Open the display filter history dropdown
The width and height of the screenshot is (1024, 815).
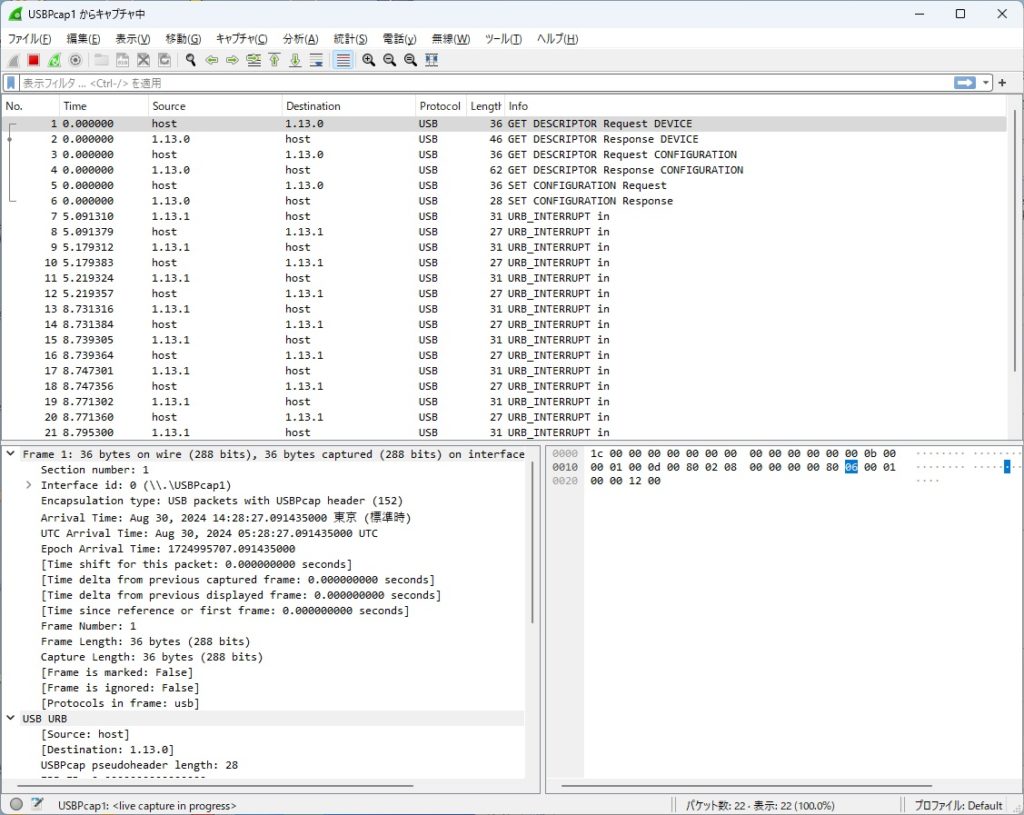point(987,83)
